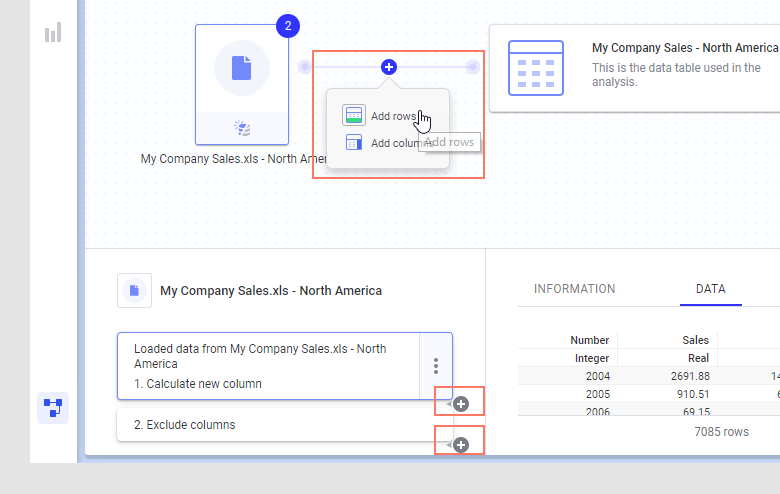The width and height of the screenshot is (780, 494).
Task: Click the My Company Sales - North America title
Action: click(684, 48)
